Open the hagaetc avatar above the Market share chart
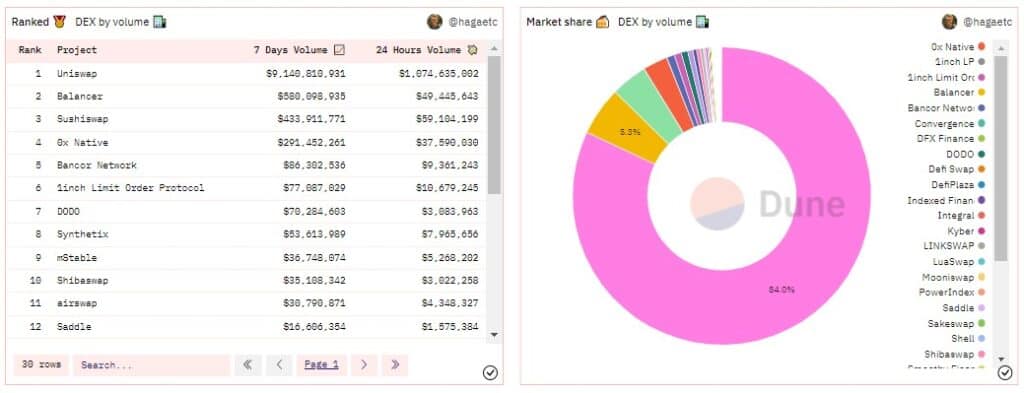 949,22
